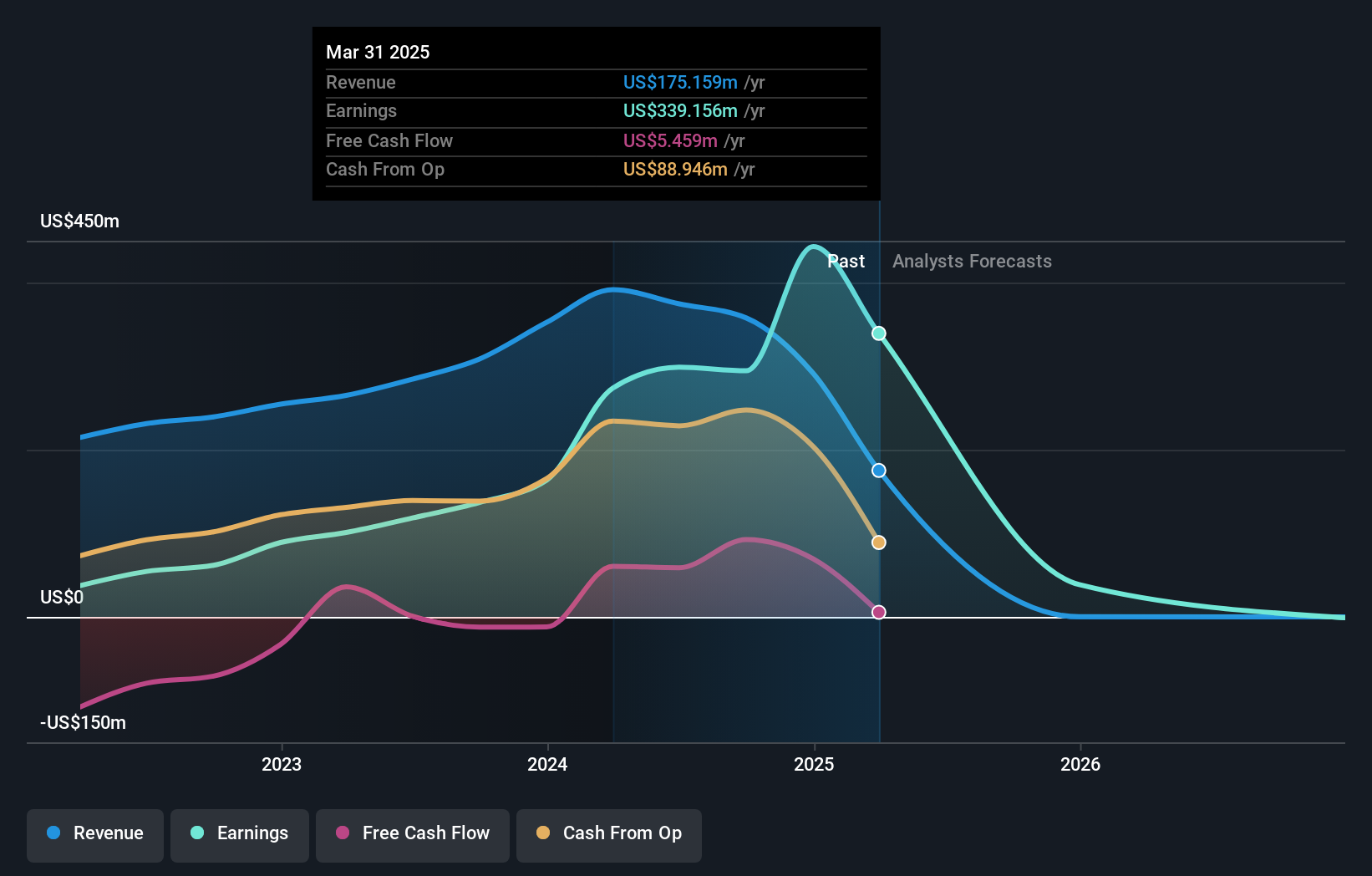Click the US$88.946m cash from op value

[675, 169]
